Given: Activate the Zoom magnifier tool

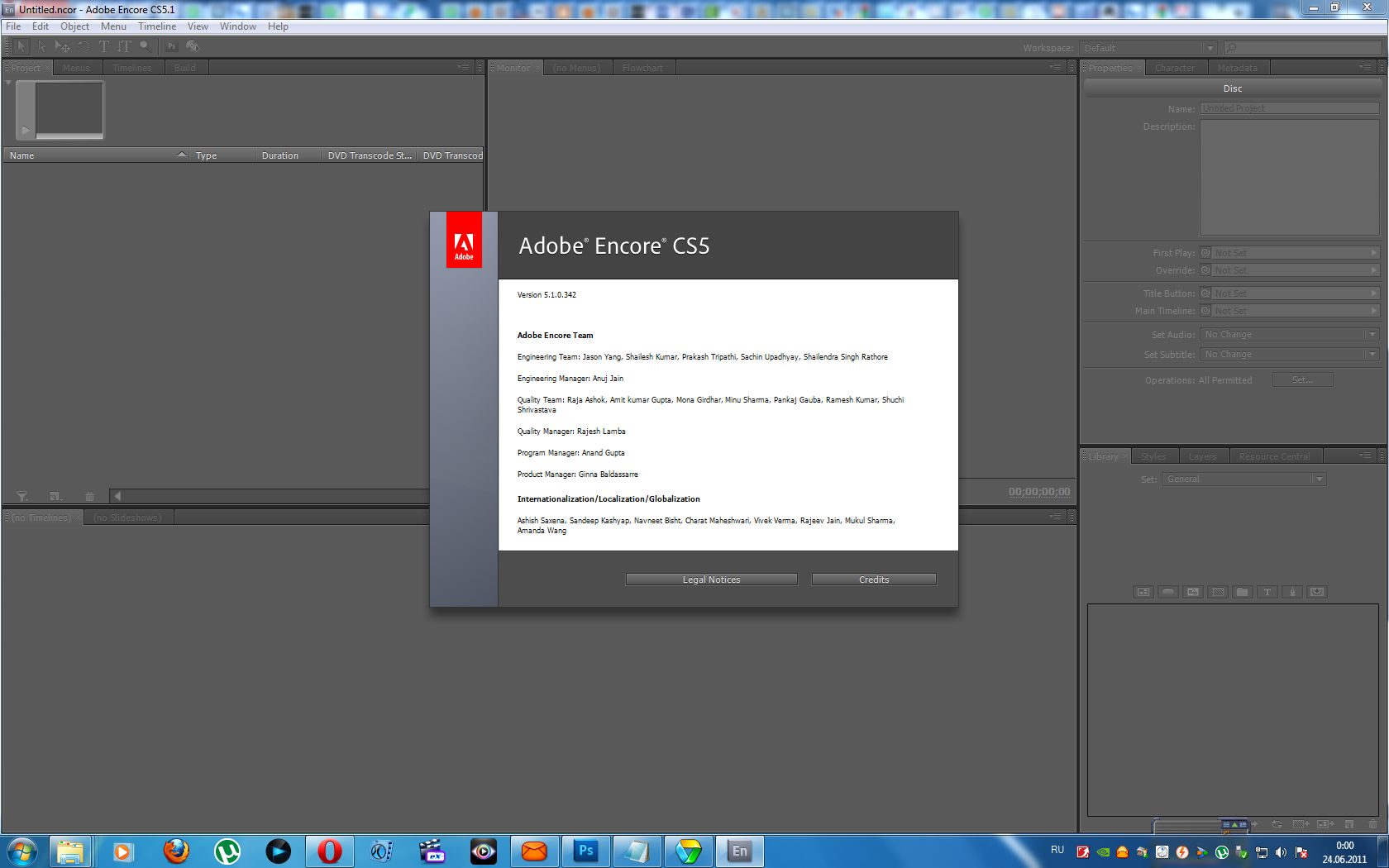Looking at the screenshot, I should pos(146,46).
